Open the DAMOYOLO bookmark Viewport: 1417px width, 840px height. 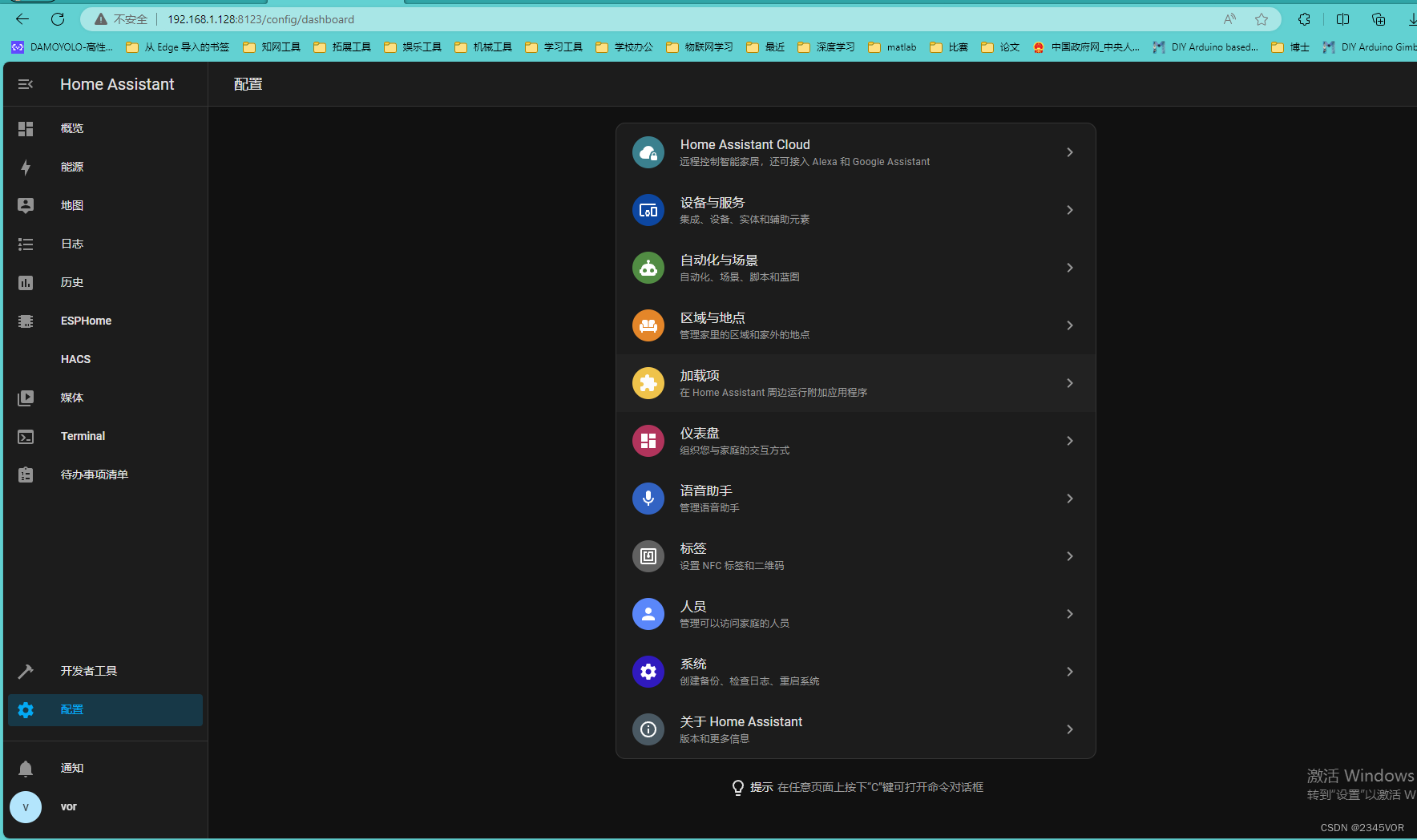coord(63,47)
